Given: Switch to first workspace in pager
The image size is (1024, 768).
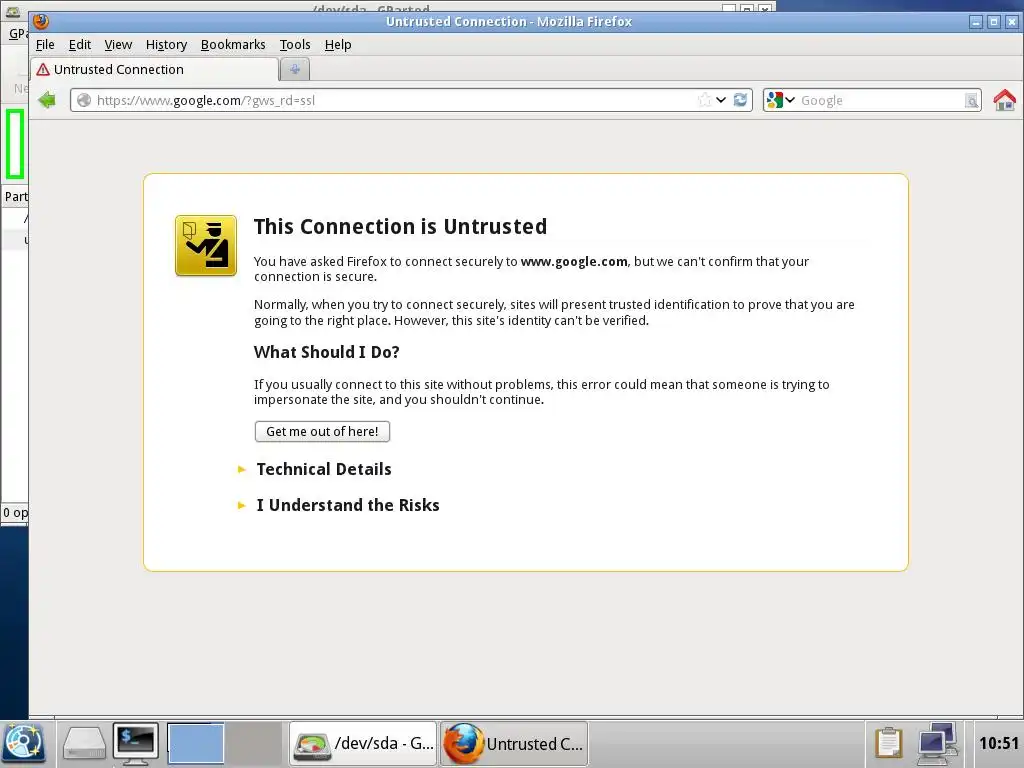Looking at the screenshot, I should pos(195,744).
